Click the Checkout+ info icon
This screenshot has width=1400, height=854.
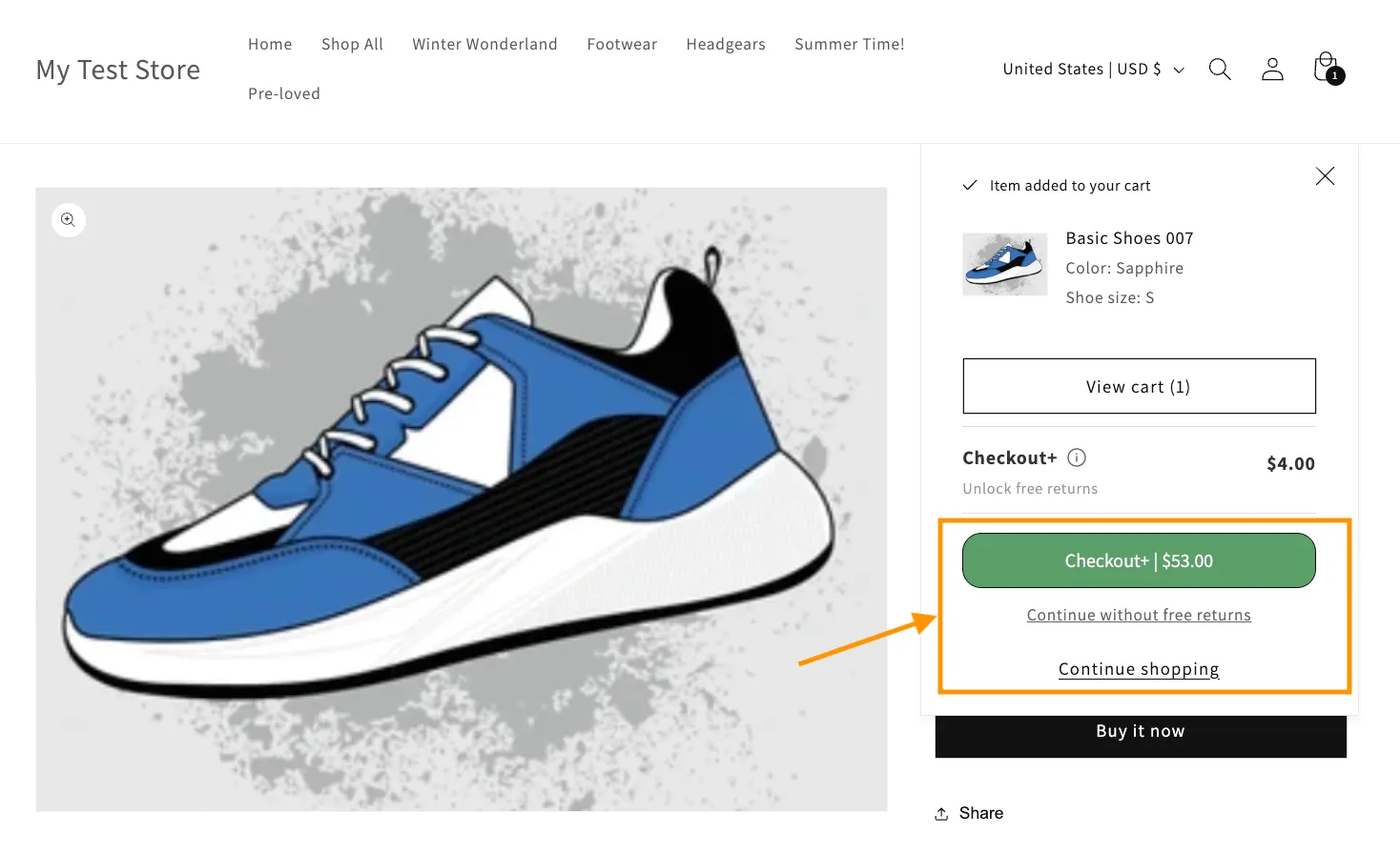1077,457
